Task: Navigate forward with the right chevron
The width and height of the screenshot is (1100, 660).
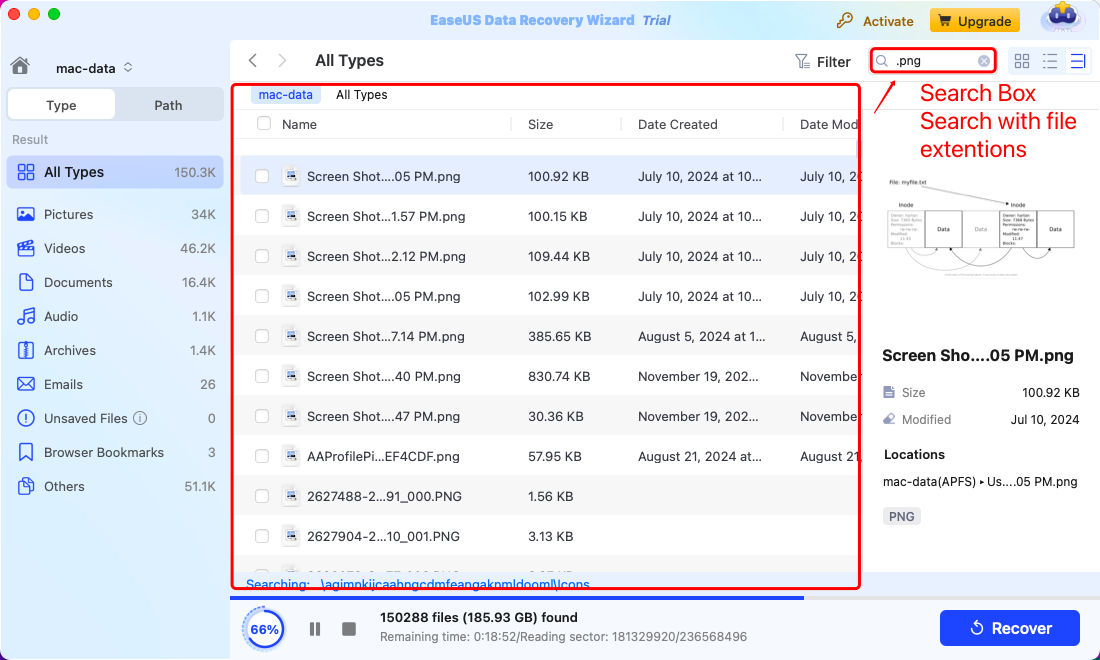Action: [x=282, y=60]
